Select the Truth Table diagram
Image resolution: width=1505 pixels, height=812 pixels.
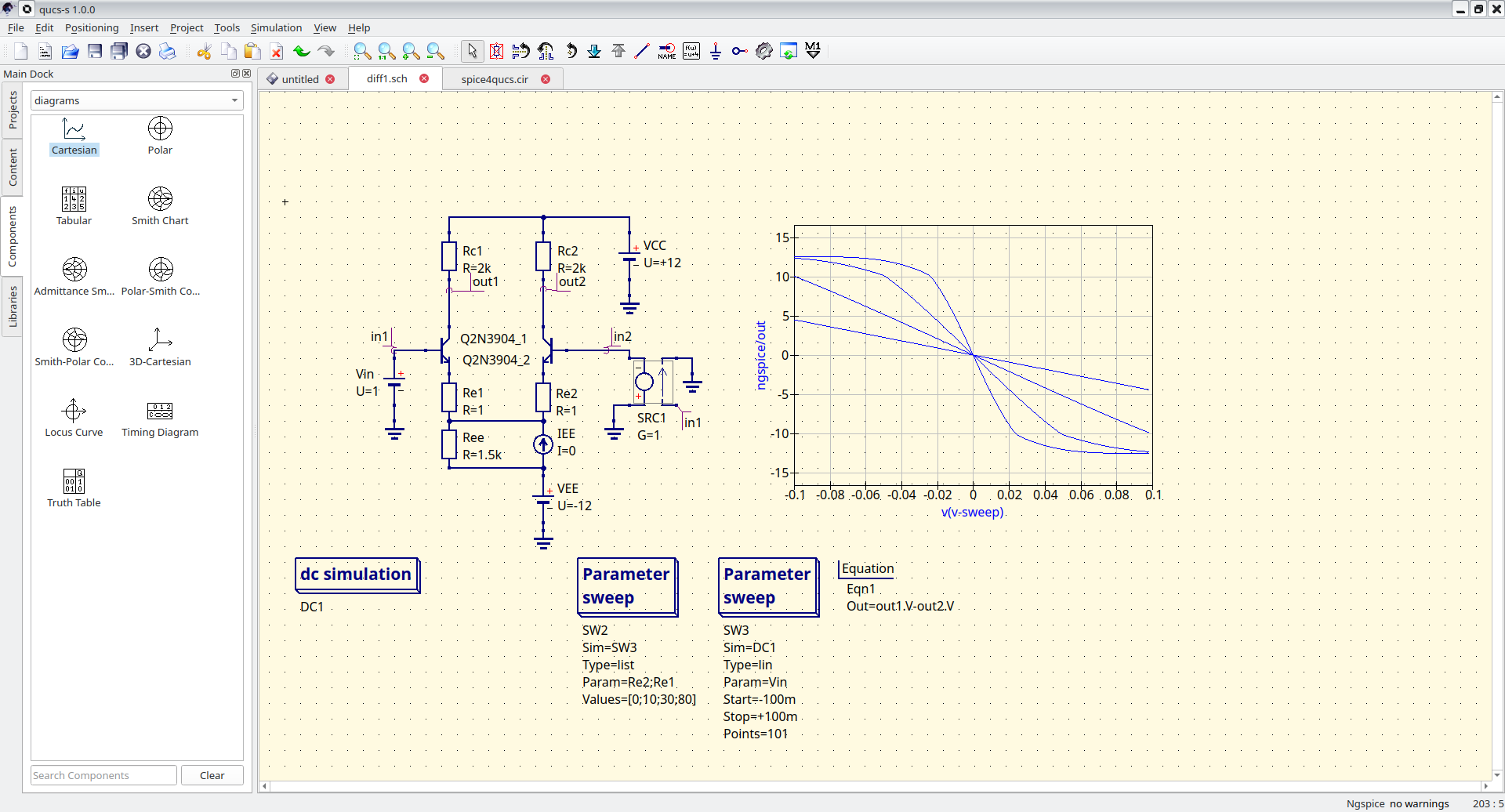(74, 486)
